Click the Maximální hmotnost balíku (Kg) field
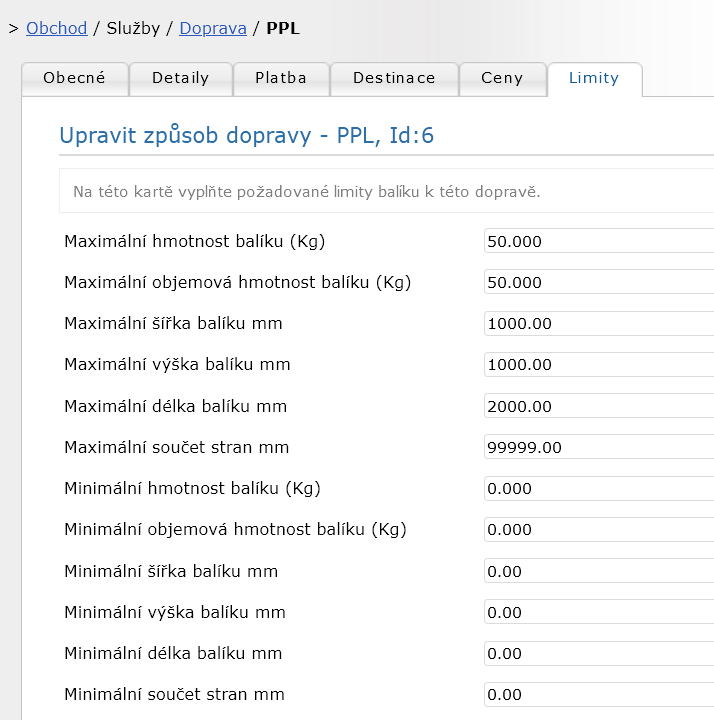Viewport: 714px width, 720px height. point(599,241)
